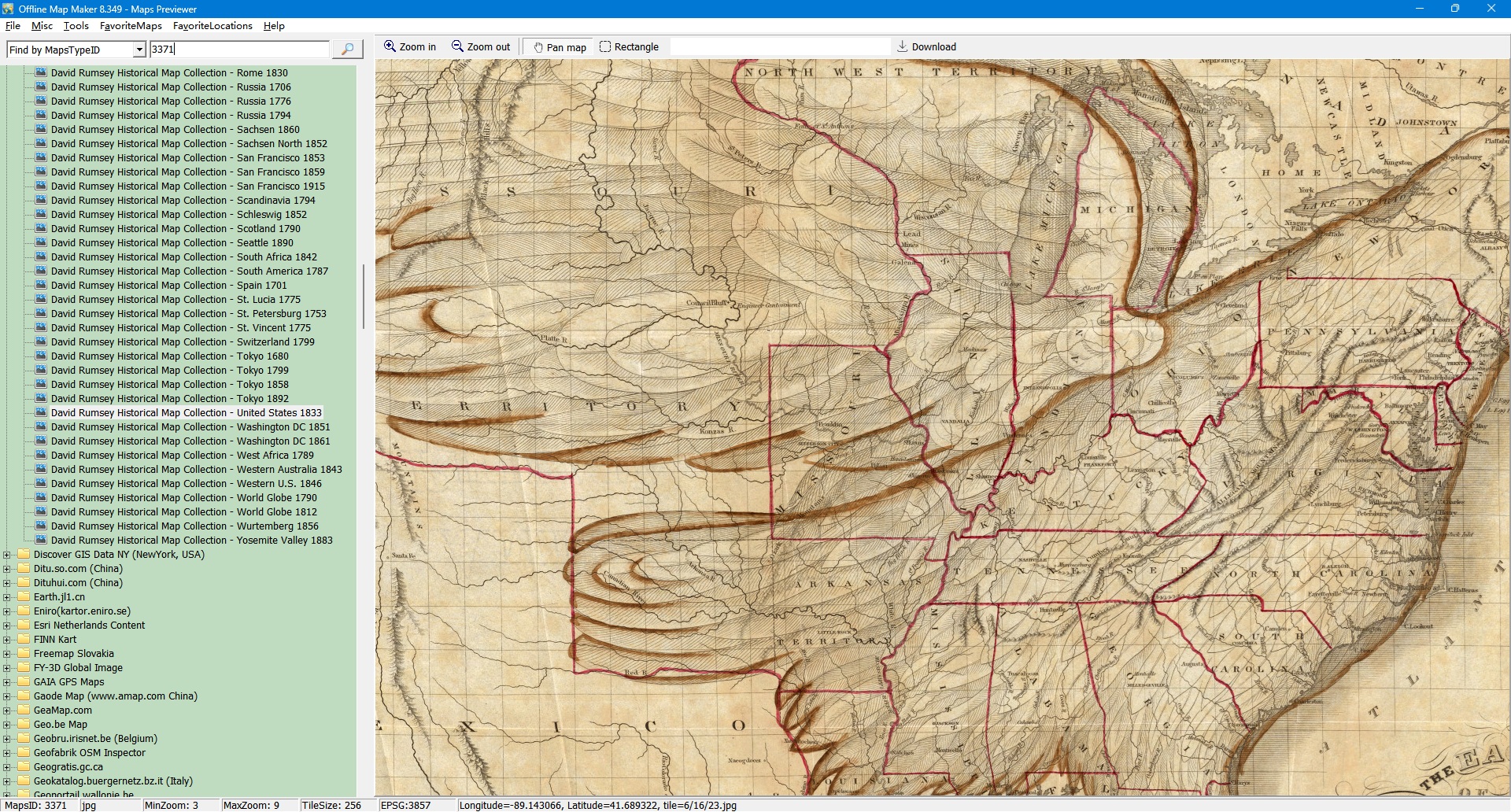
Task: Click the map icon beside Rome 1830
Action: coord(41,73)
